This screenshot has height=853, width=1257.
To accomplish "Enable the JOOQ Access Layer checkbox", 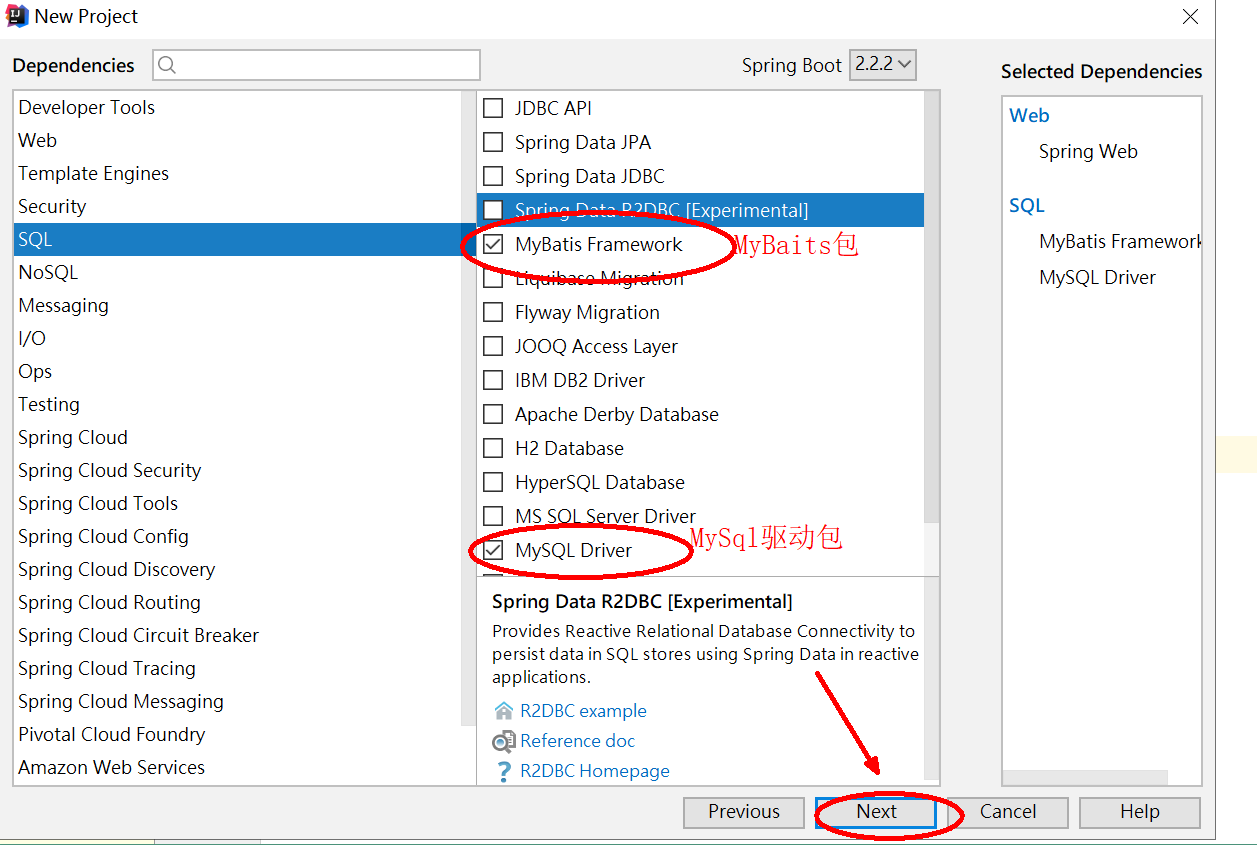I will pyautogui.click(x=493, y=346).
